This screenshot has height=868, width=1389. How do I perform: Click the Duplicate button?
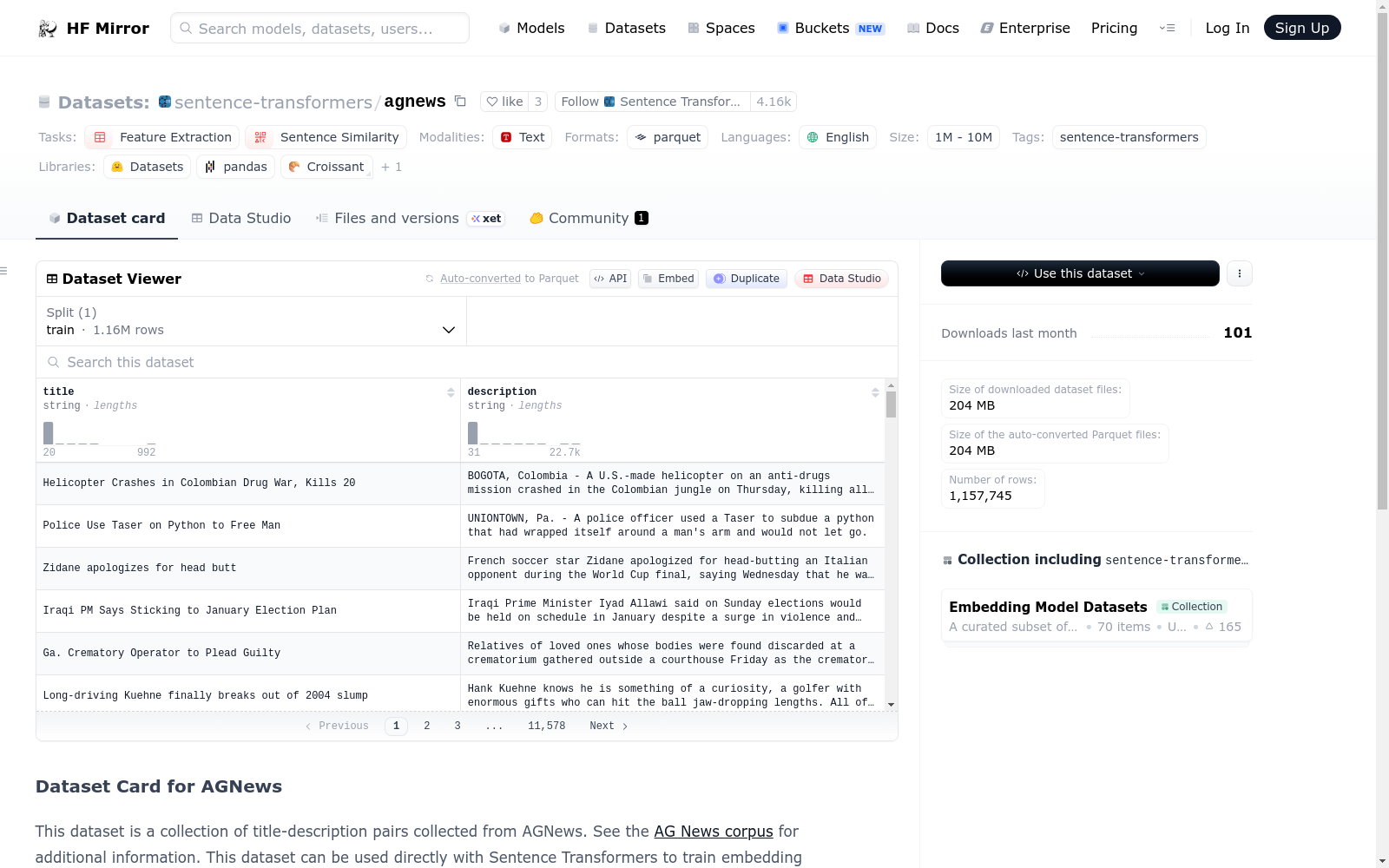[747, 279]
